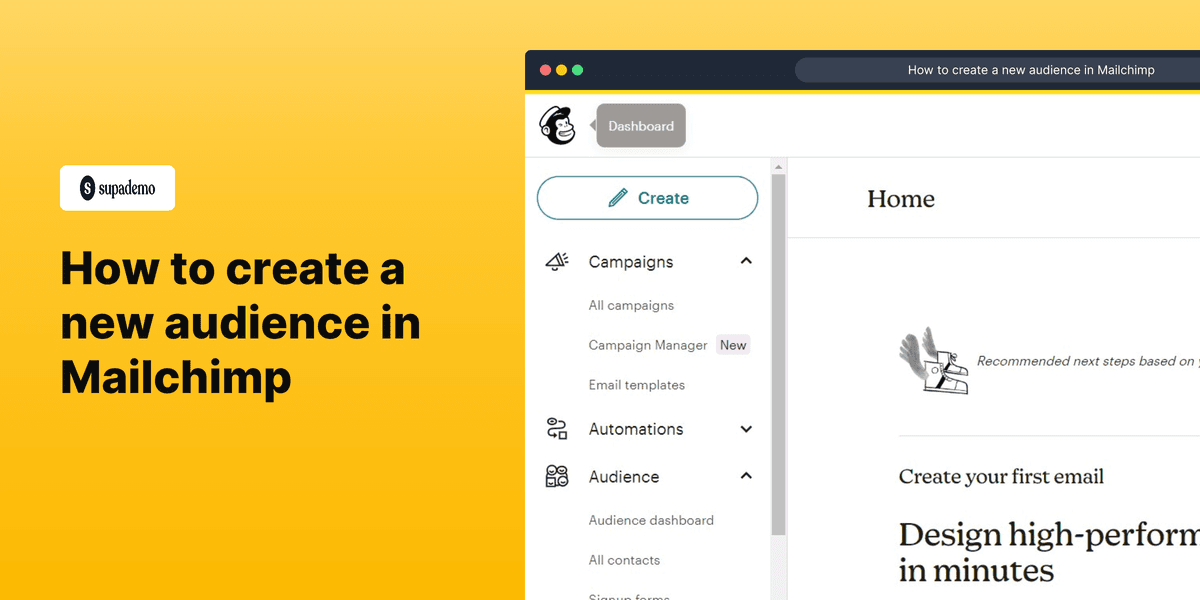This screenshot has width=1200, height=600.
Task: Open Campaign Manager
Action: 649,344
